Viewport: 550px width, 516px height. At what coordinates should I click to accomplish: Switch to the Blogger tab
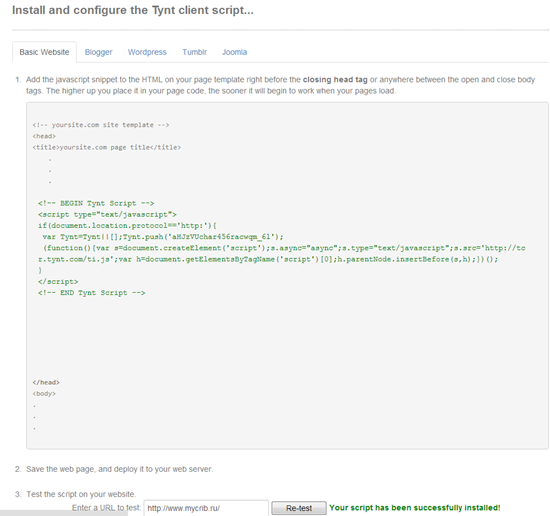click(x=99, y=52)
